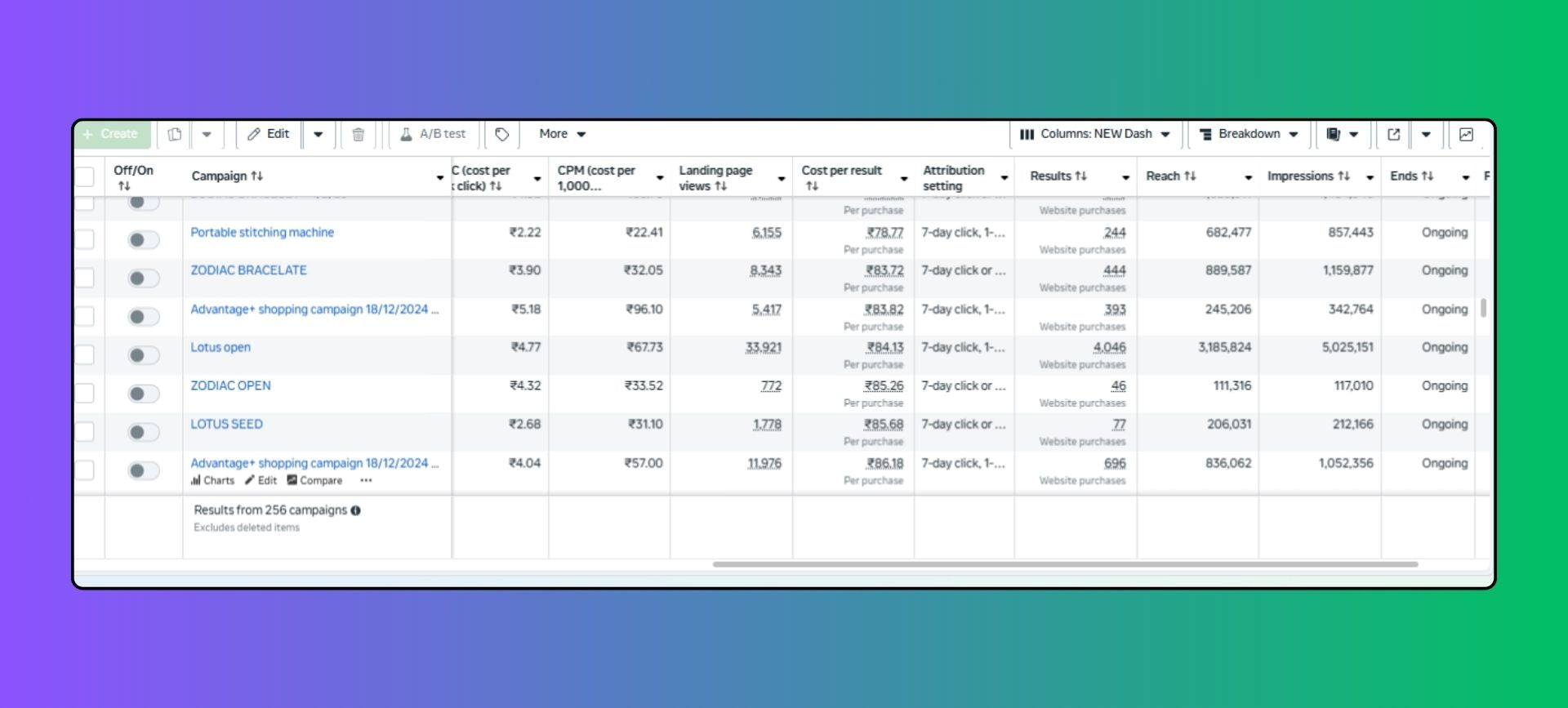Toggle the ZODIAC BRACELATE campaign on/off
The width and height of the screenshot is (1568, 708).
[x=143, y=278]
